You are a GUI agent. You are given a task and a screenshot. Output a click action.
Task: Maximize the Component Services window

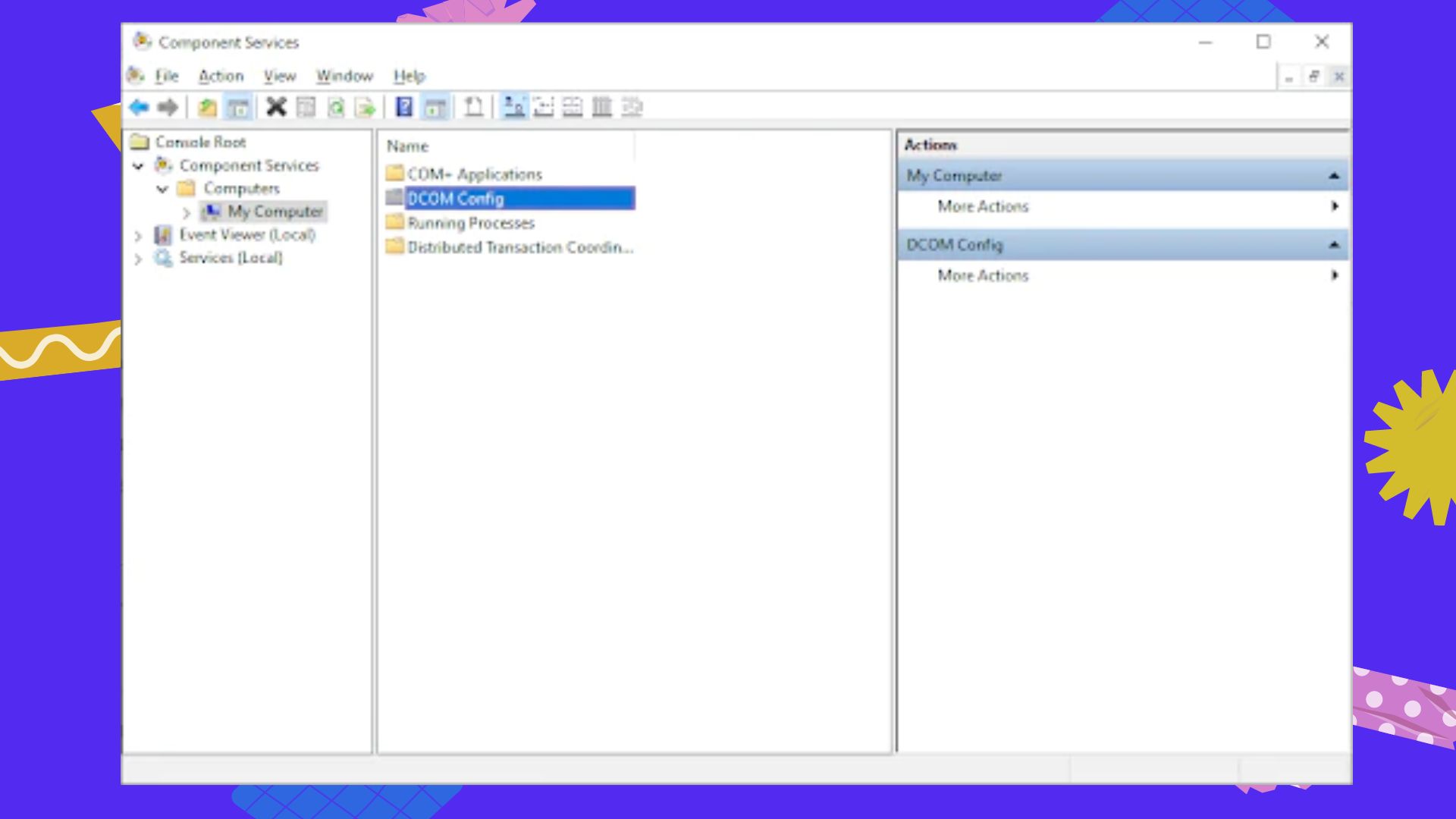tap(1263, 42)
